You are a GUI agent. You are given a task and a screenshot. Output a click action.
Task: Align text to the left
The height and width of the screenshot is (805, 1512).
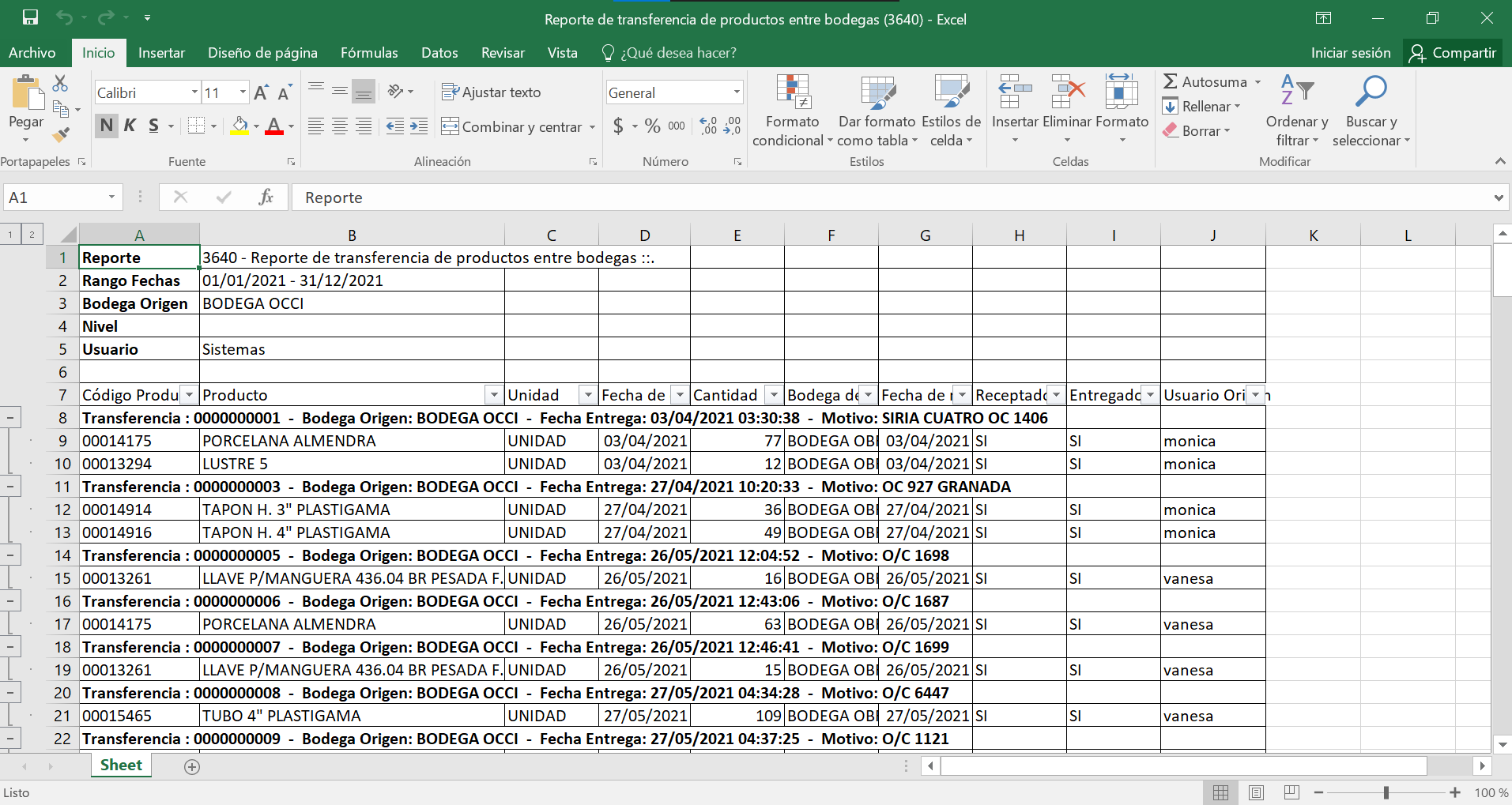(316, 126)
